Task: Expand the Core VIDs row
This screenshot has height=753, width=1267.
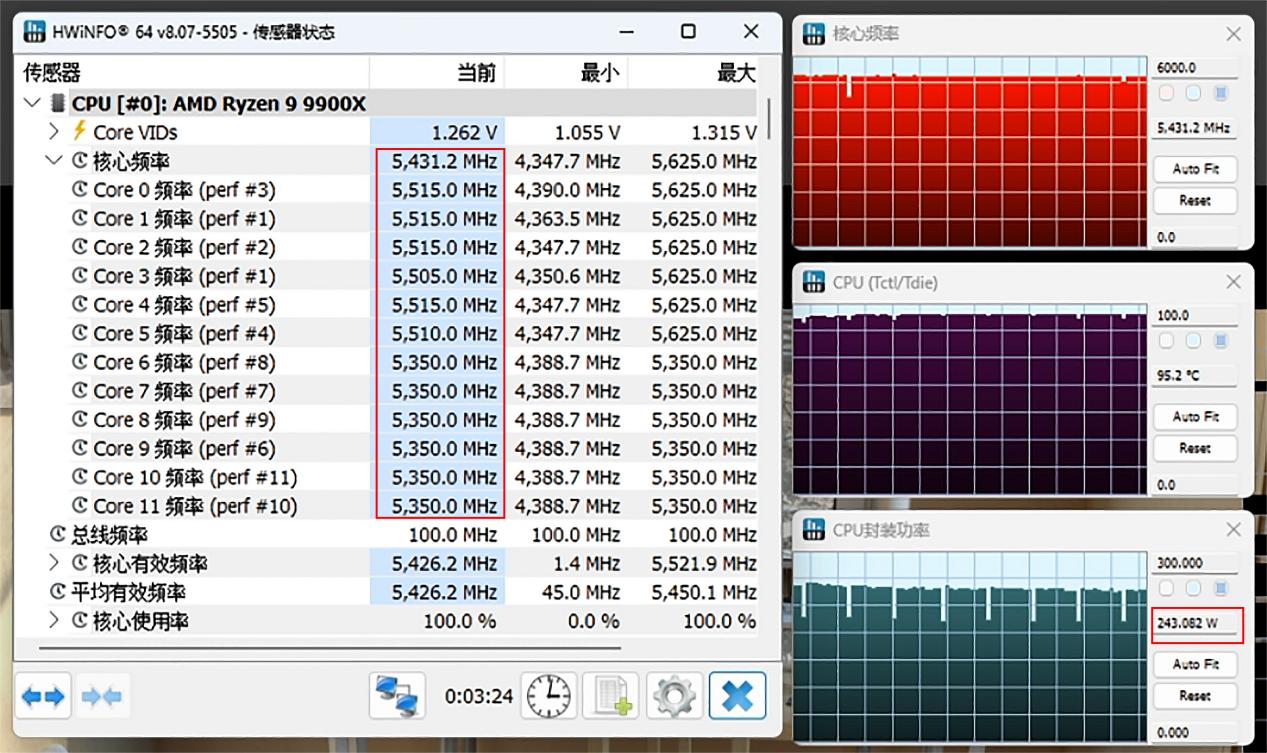Action: click(x=55, y=131)
